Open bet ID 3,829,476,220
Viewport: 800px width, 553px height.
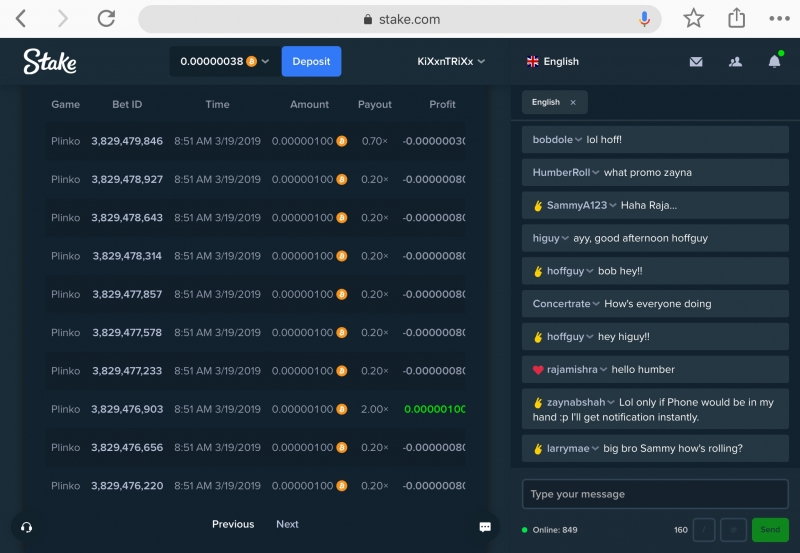[x=127, y=486]
